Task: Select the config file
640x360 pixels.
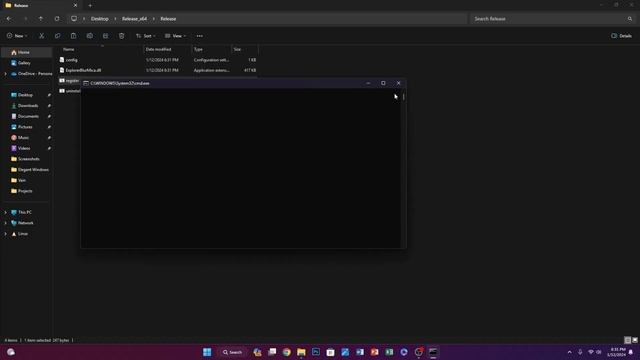Action: (158, 60)
